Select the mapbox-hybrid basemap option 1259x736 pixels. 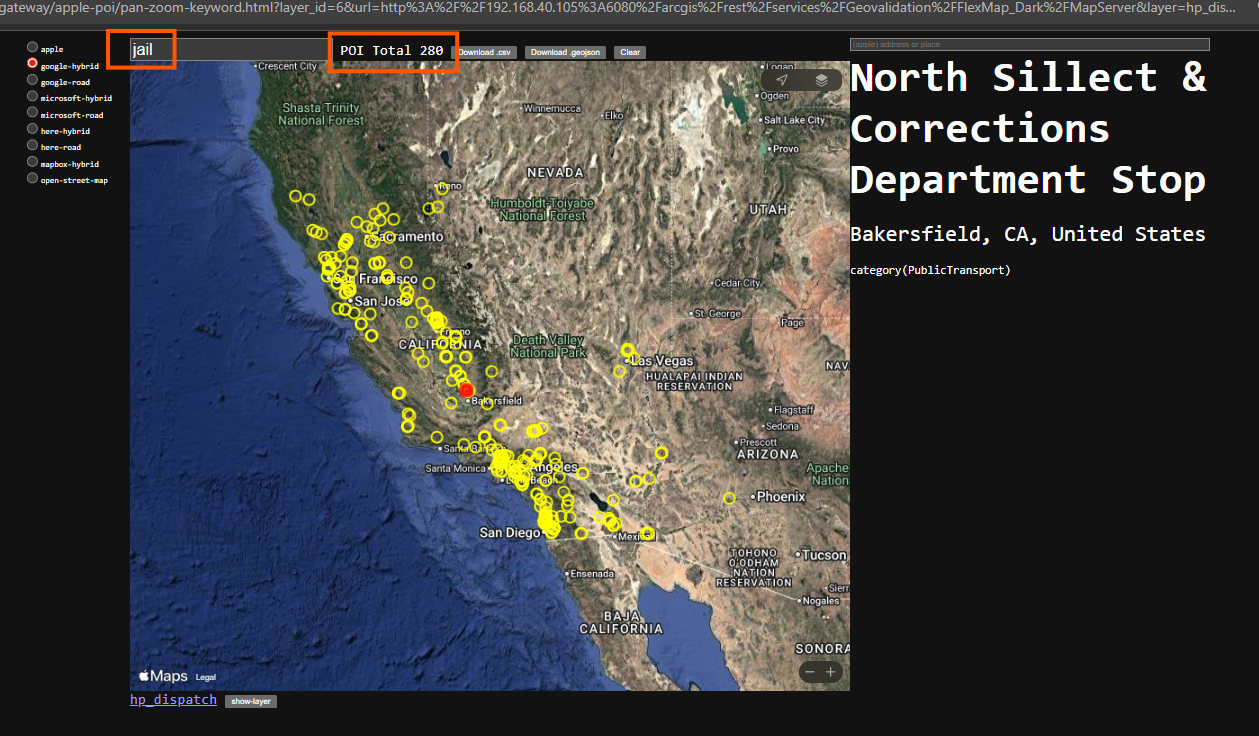coord(33,162)
